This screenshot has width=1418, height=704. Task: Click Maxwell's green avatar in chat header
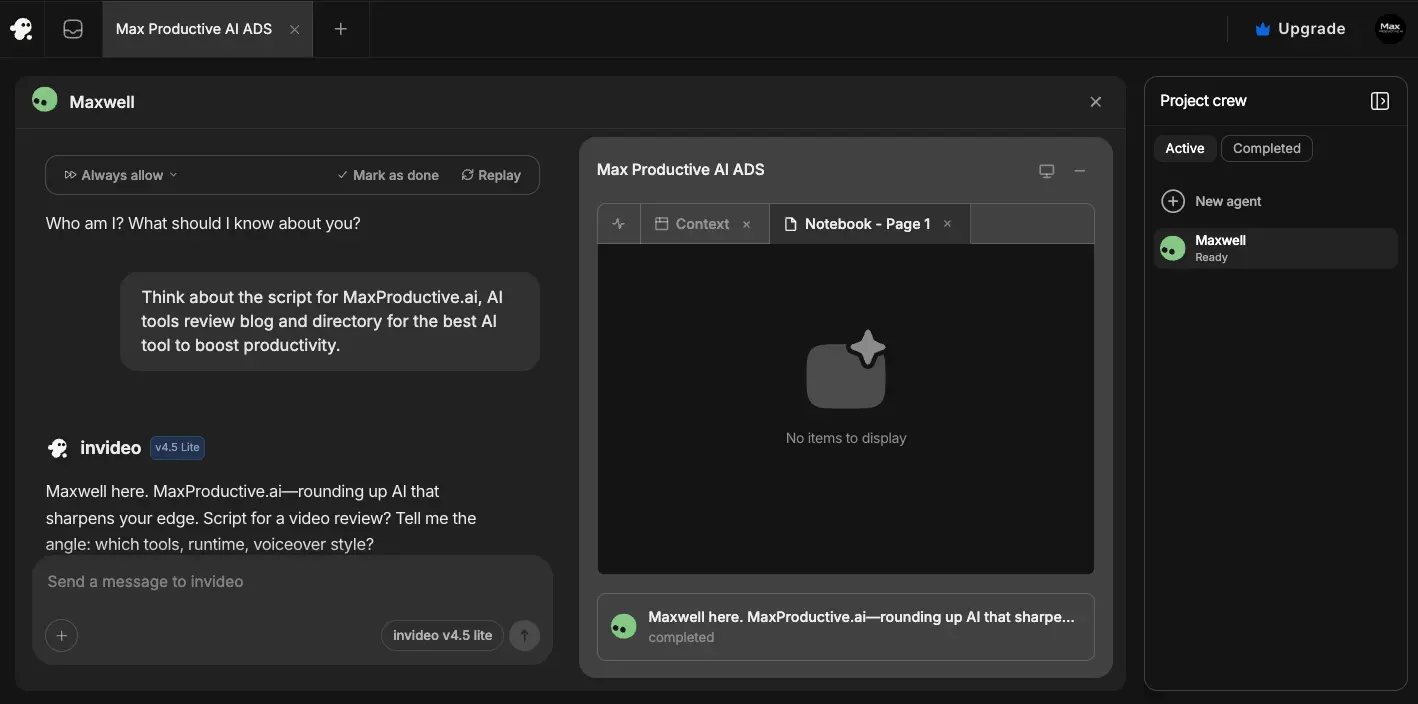44,100
